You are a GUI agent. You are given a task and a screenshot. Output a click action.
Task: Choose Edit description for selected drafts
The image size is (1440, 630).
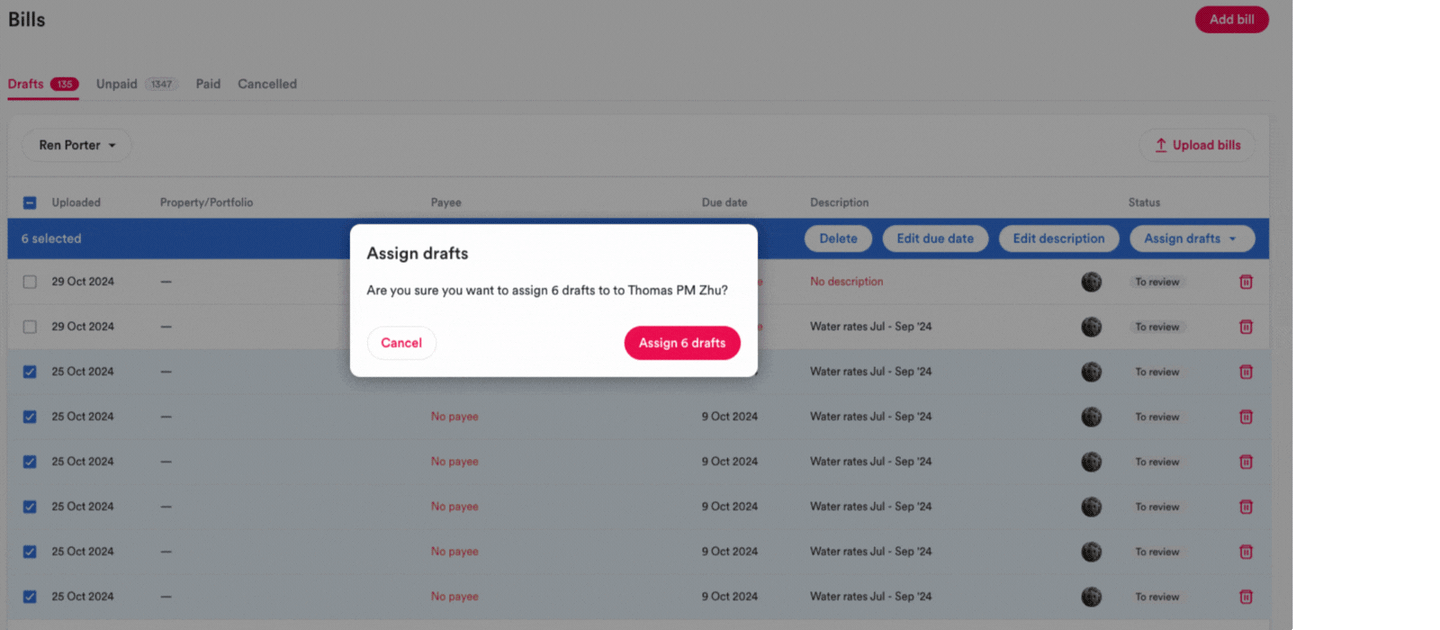(1059, 239)
